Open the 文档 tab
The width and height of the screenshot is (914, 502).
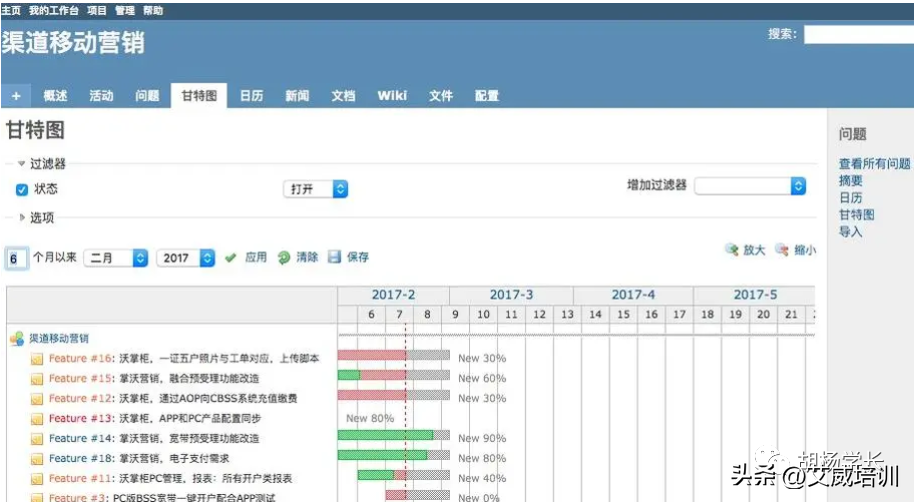[343, 96]
